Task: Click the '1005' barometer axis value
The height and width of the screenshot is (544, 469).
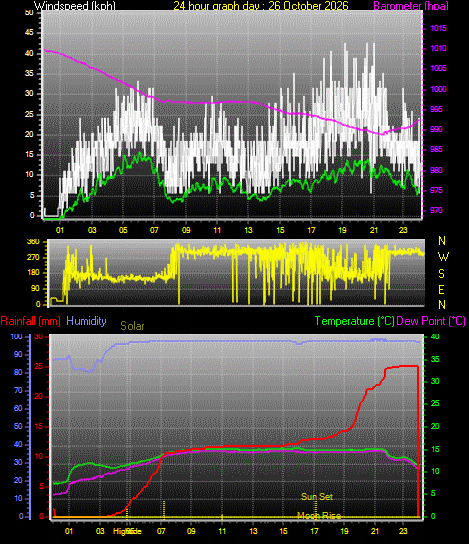Action: click(438, 68)
